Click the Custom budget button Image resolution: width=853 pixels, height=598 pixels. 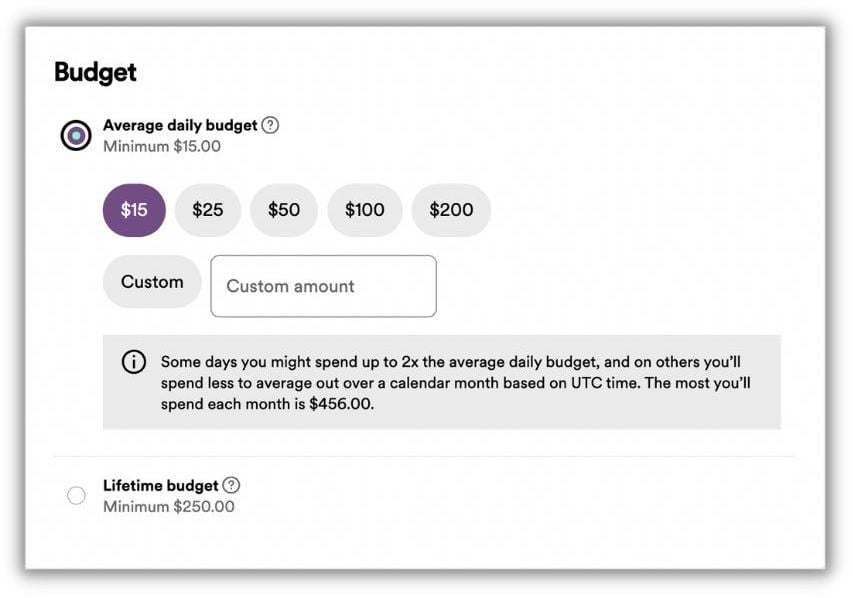[152, 282]
